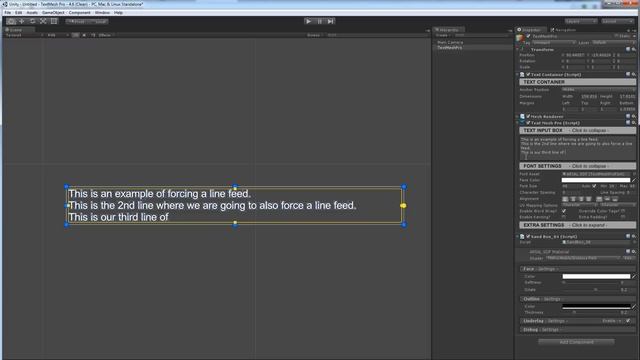Open the Layer Default dropdown

coord(613,42)
